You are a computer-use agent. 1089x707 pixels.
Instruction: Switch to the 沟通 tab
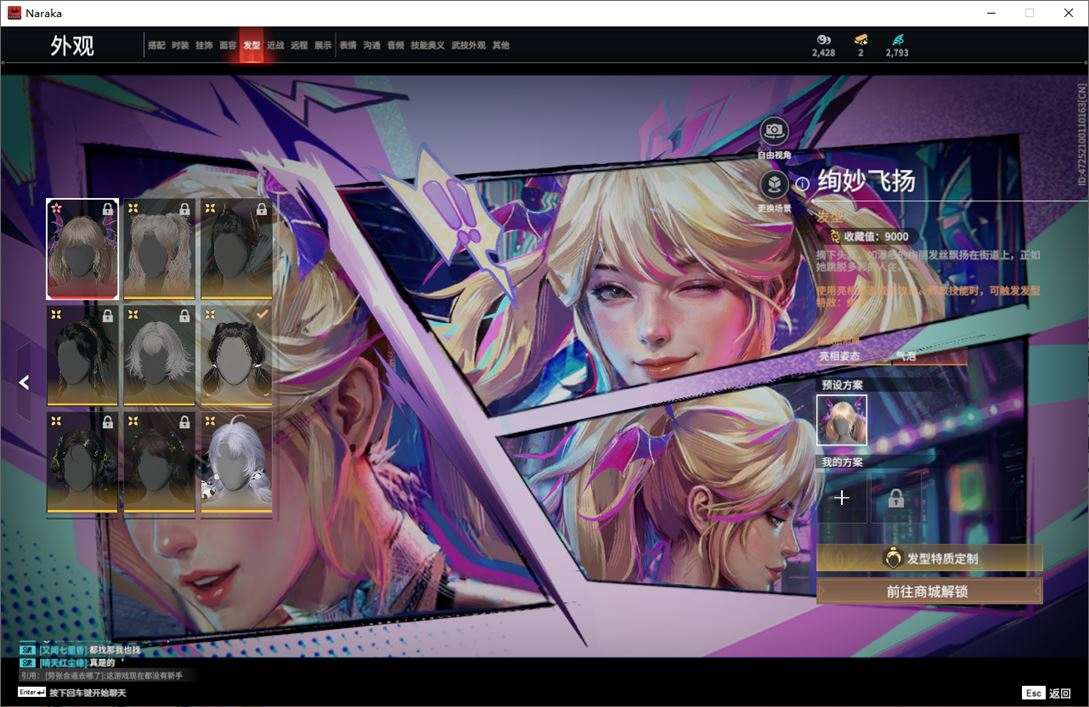372,45
